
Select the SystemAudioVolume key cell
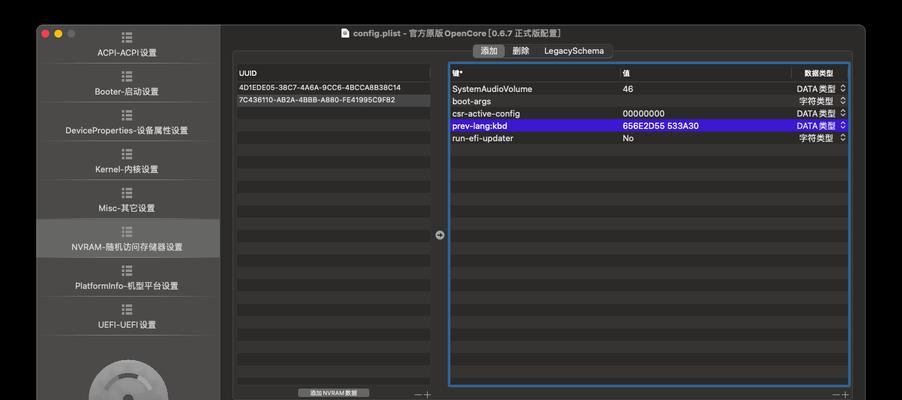(492, 89)
